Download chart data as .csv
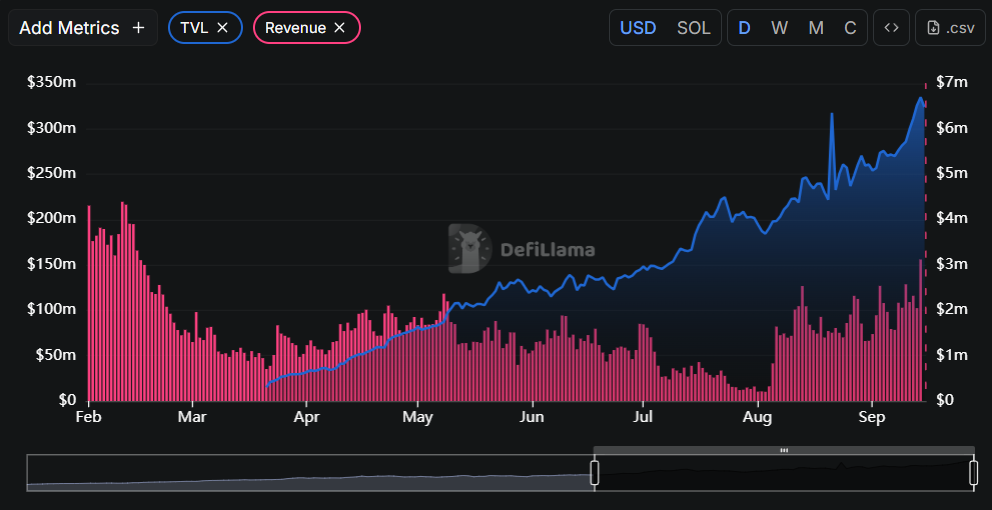 [943, 28]
